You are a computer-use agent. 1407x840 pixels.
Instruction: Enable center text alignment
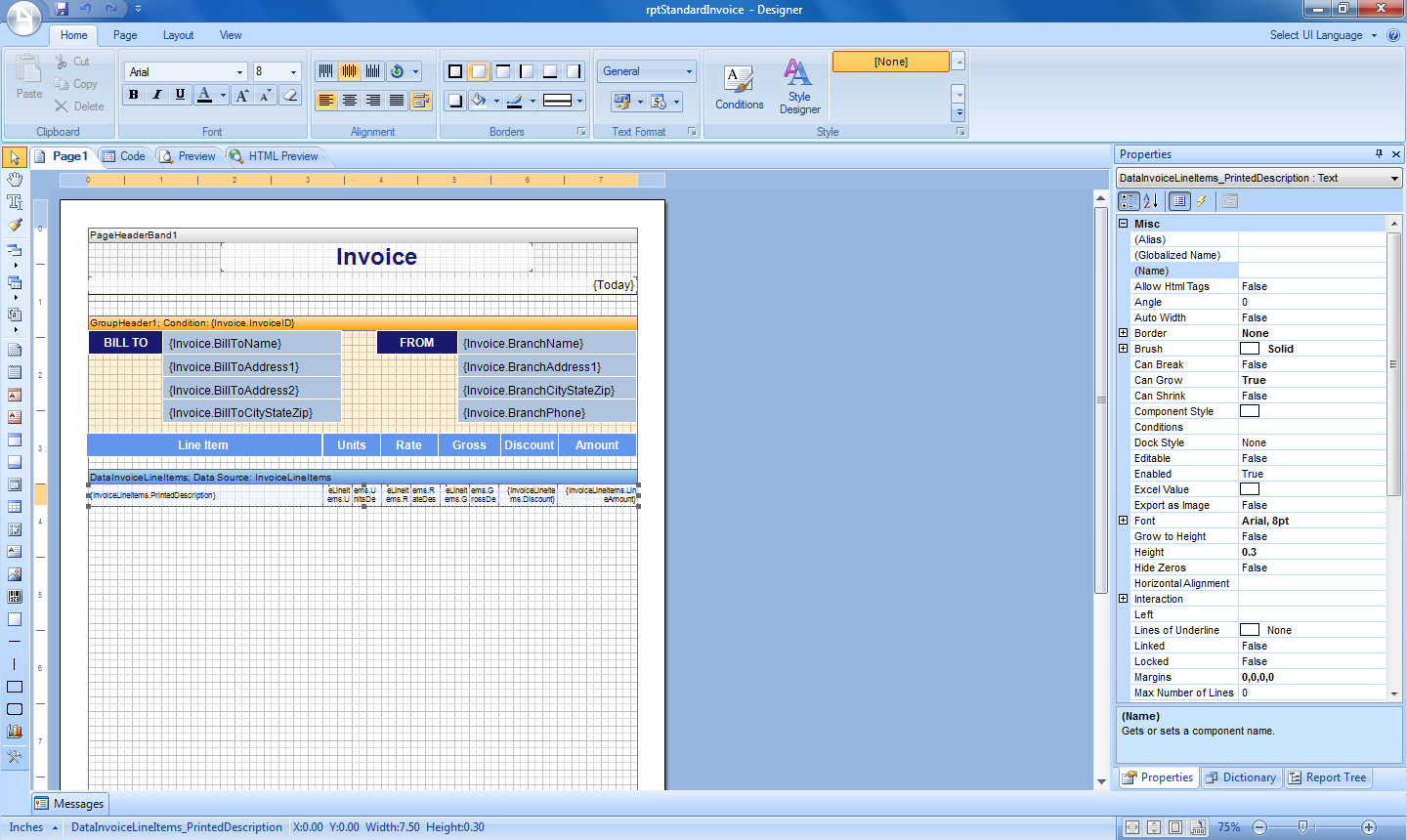[x=350, y=101]
